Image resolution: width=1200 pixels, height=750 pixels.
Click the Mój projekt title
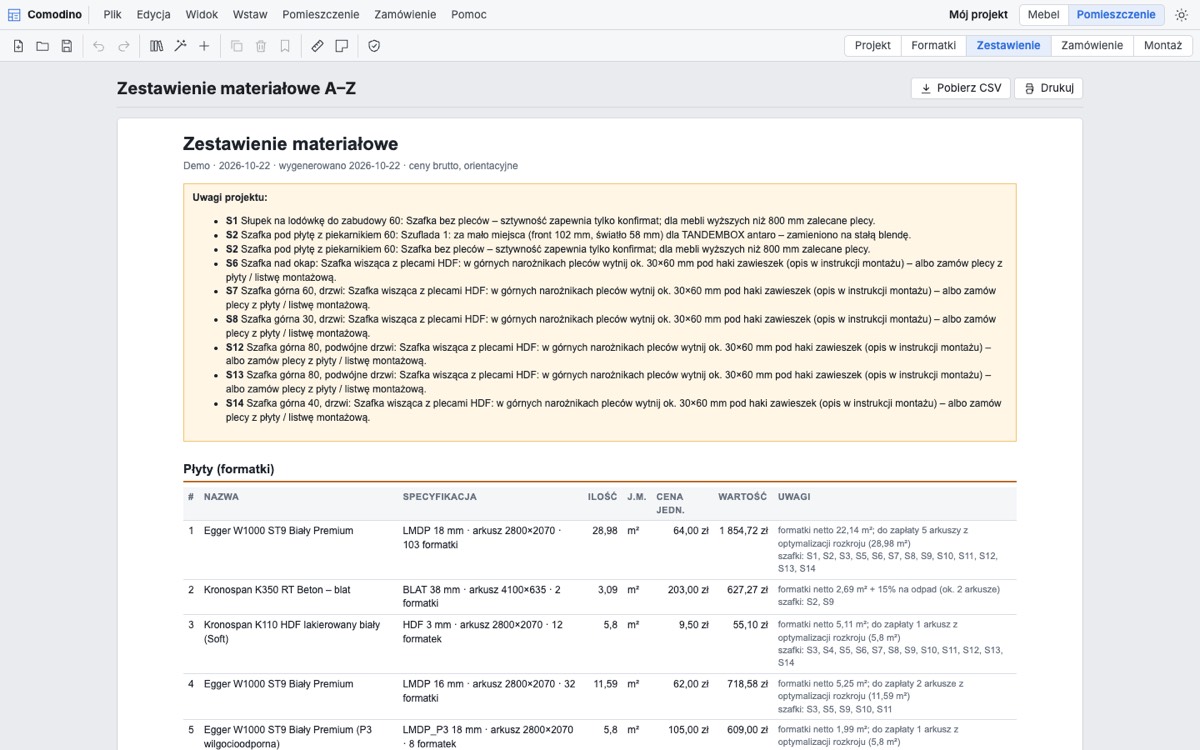[978, 15]
